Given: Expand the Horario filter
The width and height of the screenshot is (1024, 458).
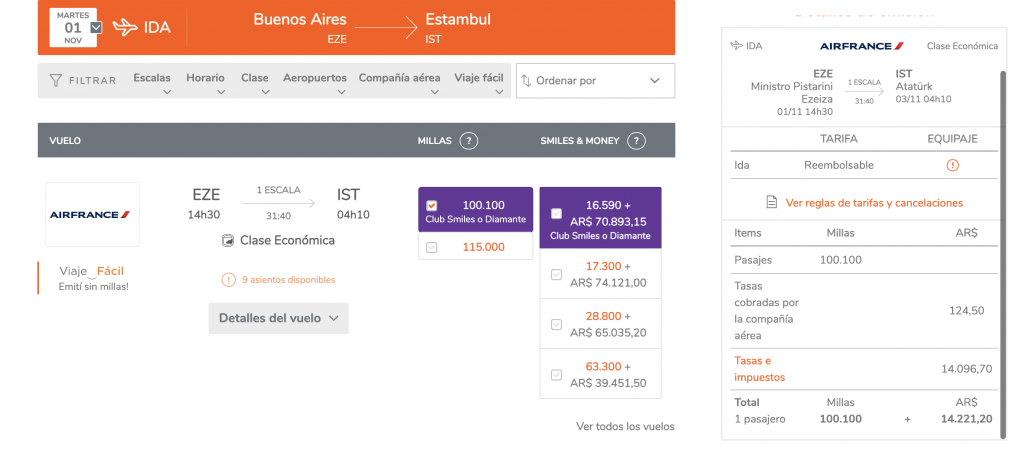Looking at the screenshot, I should click(x=205, y=82).
